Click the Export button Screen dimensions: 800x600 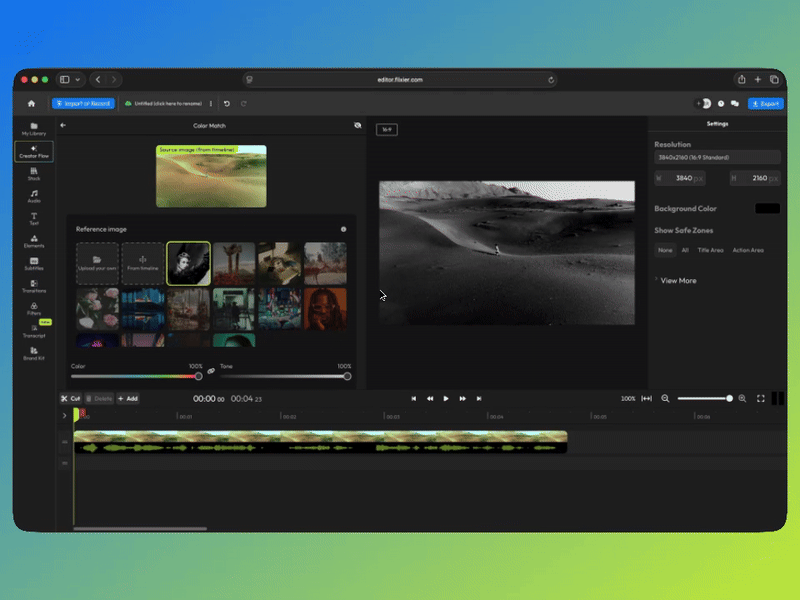point(765,103)
